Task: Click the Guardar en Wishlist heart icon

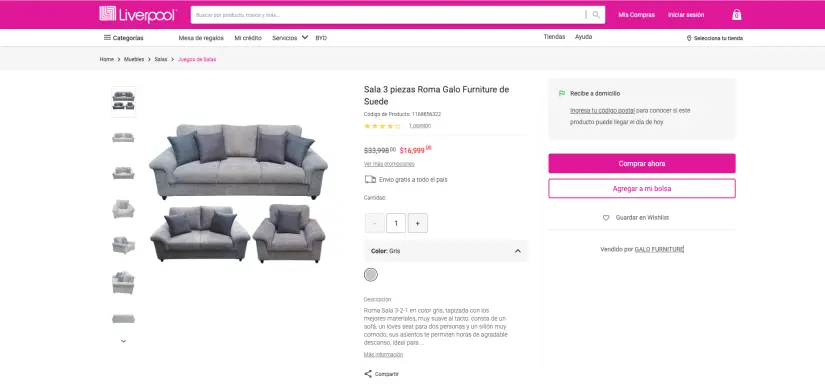Action: pos(606,217)
